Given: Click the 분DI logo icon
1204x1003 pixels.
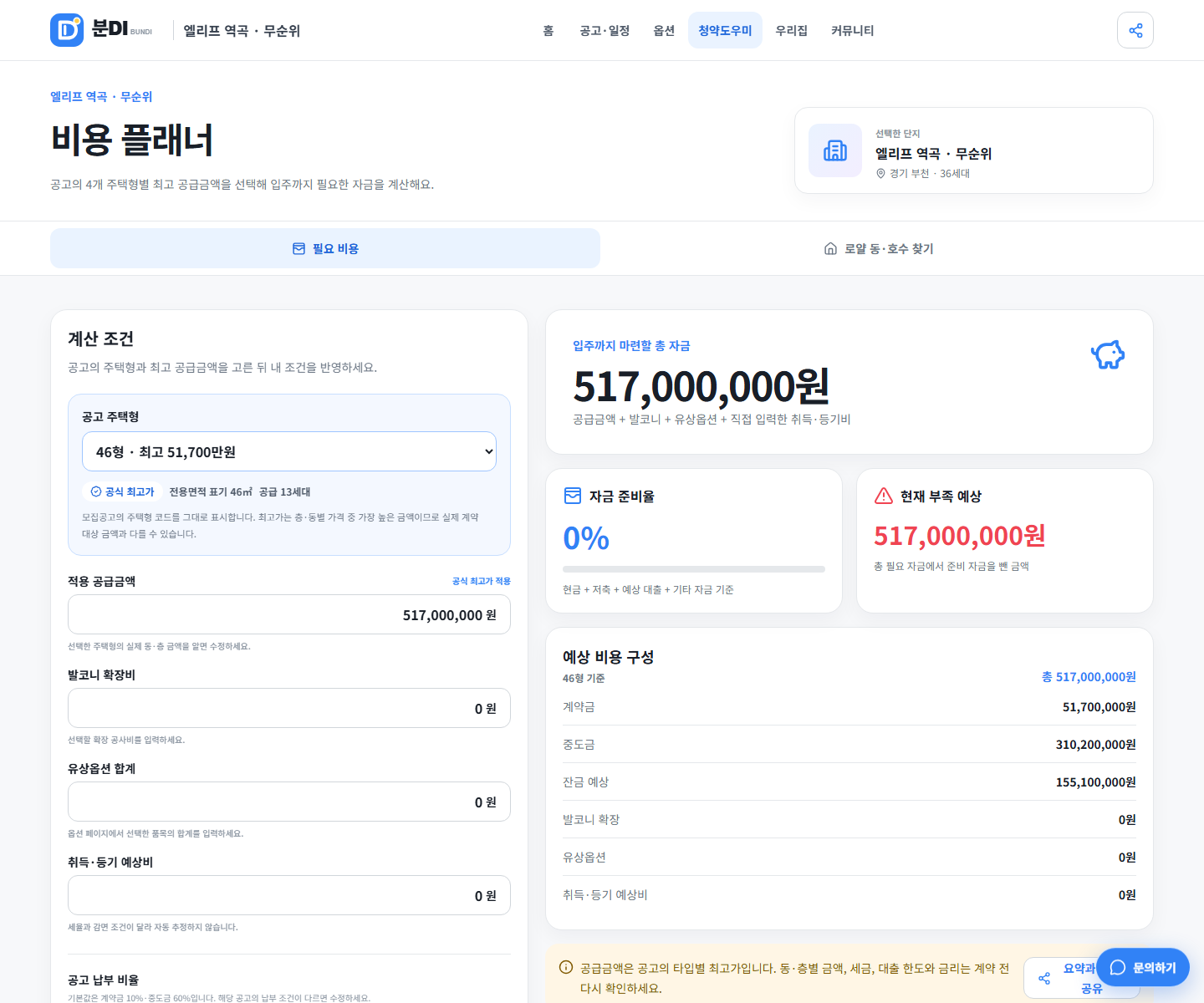Looking at the screenshot, I should coord(67,30).
